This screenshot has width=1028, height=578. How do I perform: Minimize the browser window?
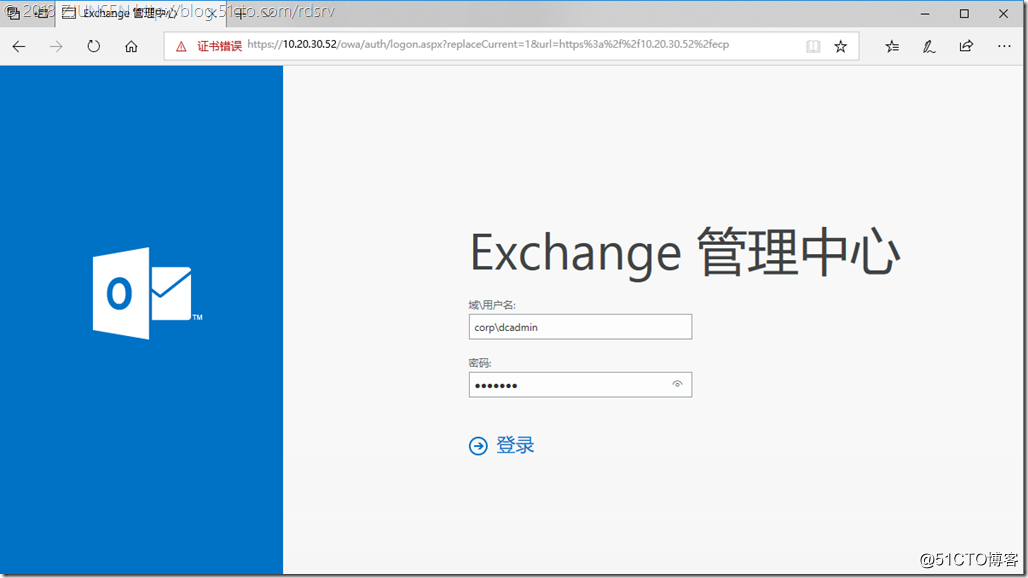coord(925,13)
